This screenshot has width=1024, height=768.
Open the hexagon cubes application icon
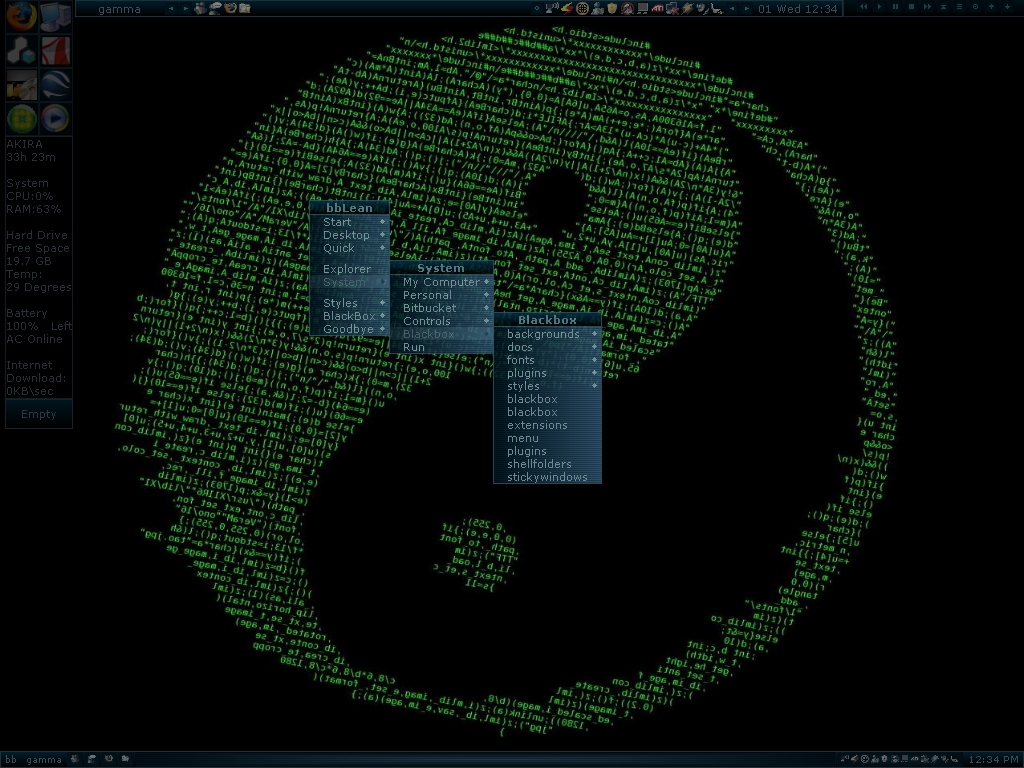pos(21,50)
